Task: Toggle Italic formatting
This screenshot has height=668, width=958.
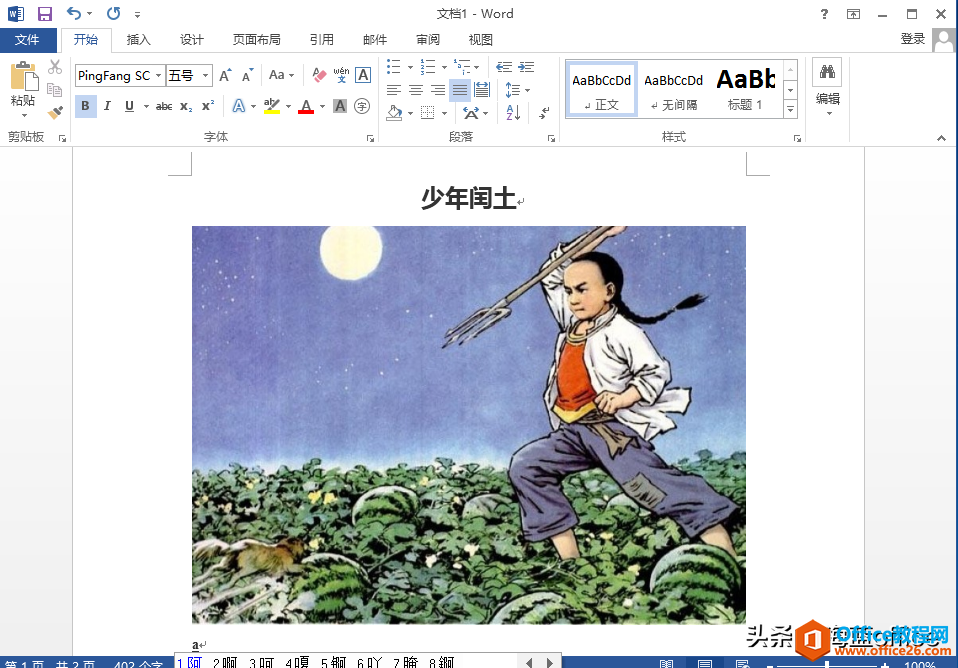Action: click(108, 106)
